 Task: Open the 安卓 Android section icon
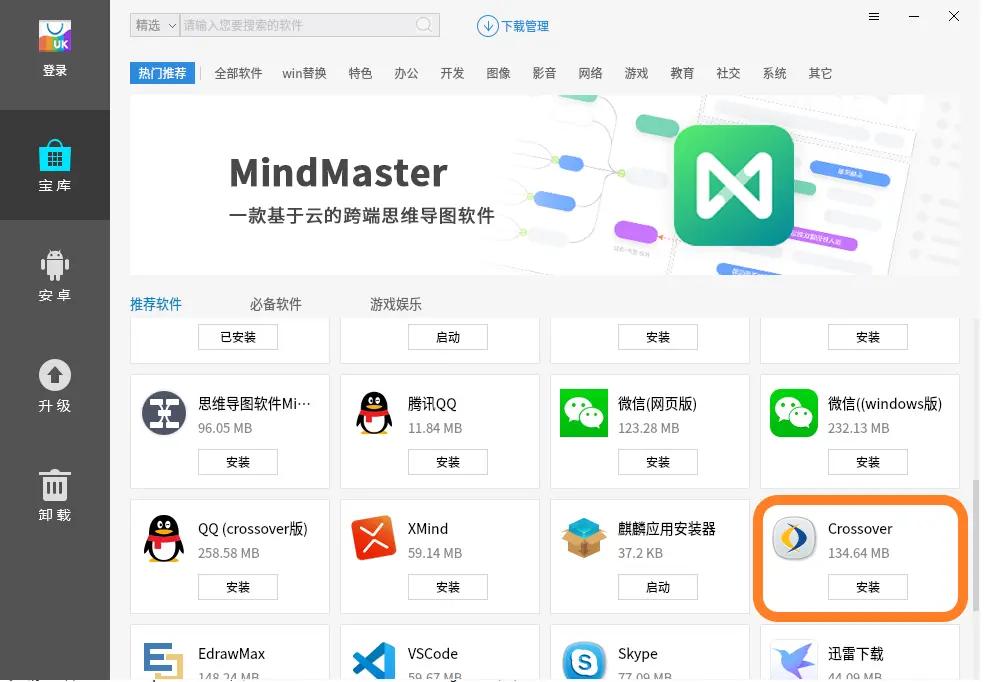click(x=54, y=264)
